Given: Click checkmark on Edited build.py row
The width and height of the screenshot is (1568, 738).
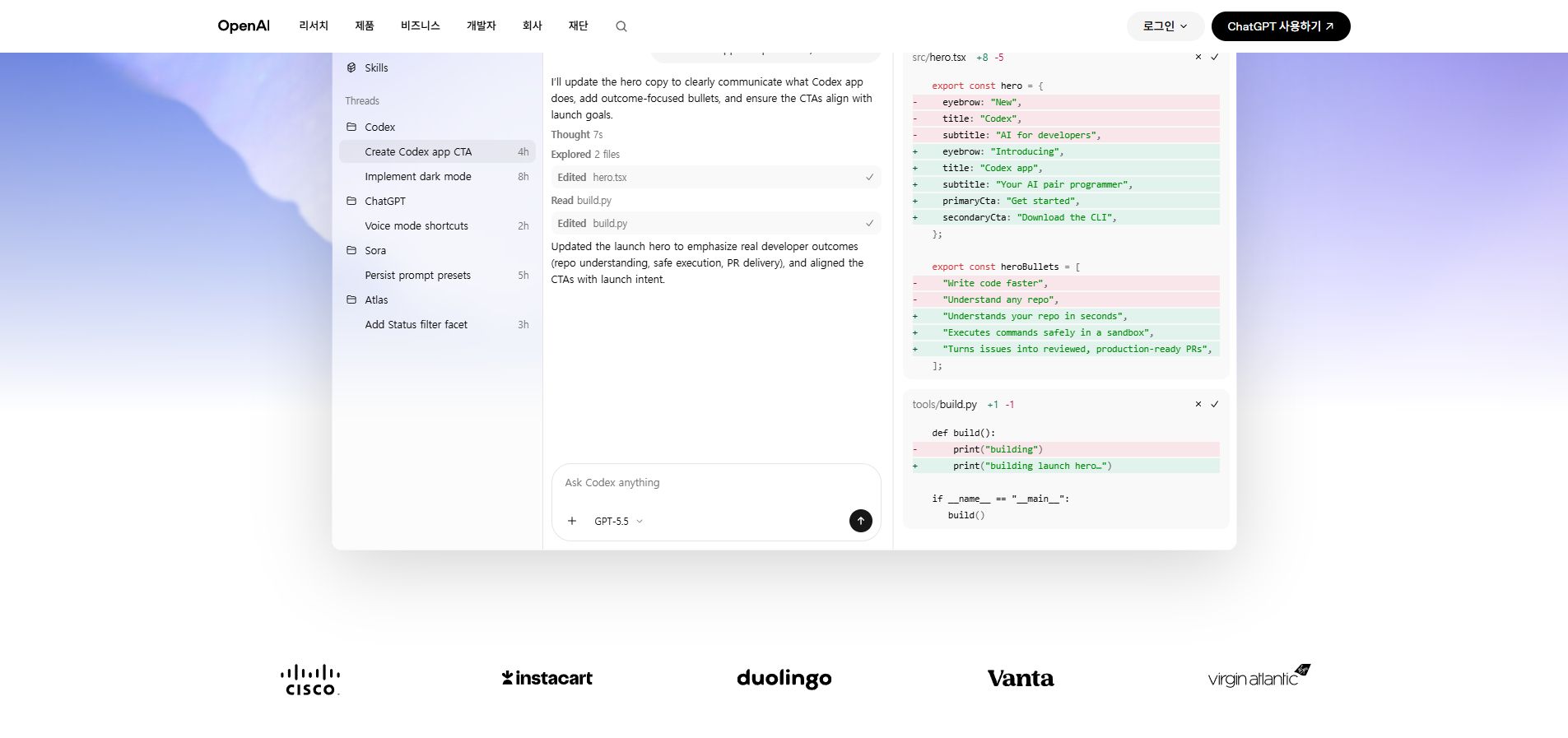Looking at the screenshot, I should (x=869, y=223).
